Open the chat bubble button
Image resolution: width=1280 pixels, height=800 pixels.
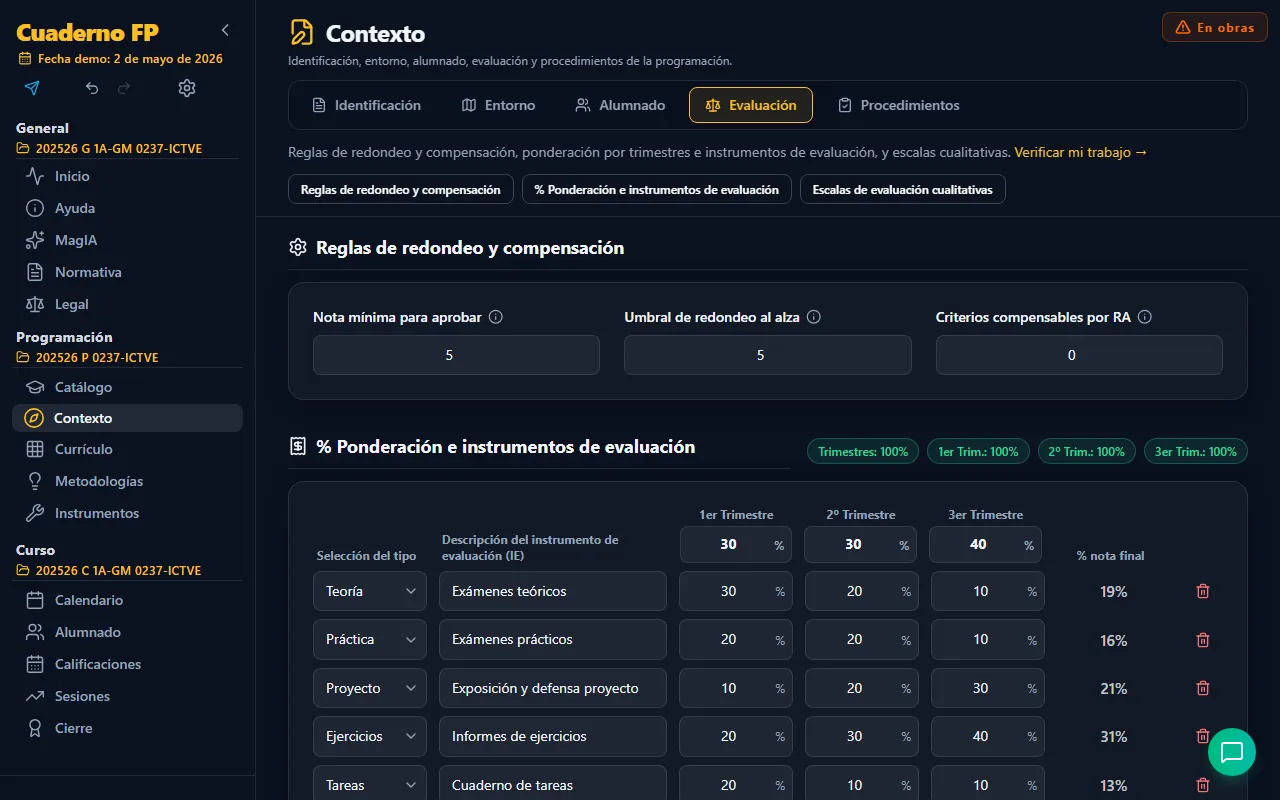[1232, 752]
